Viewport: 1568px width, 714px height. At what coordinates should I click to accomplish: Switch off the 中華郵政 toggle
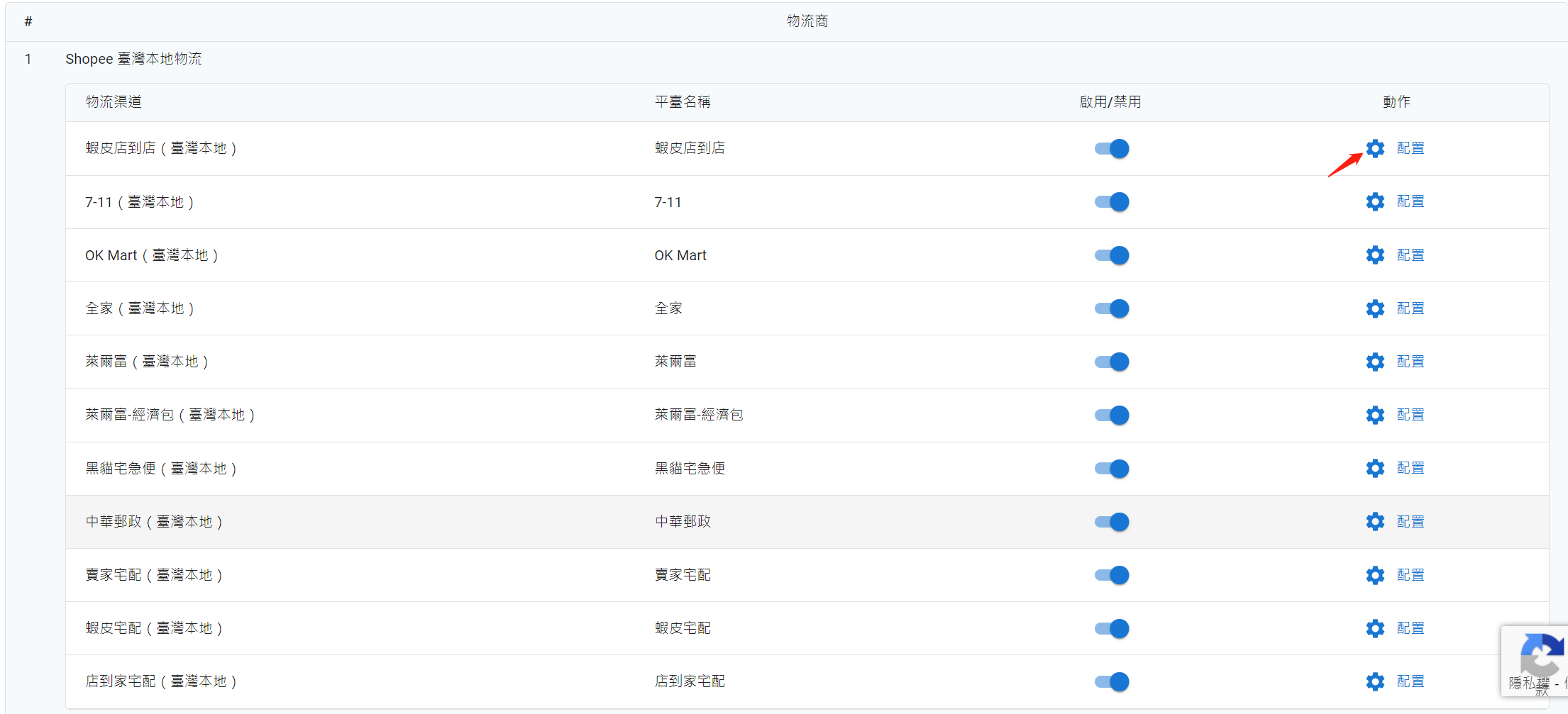click(1112, 522)
